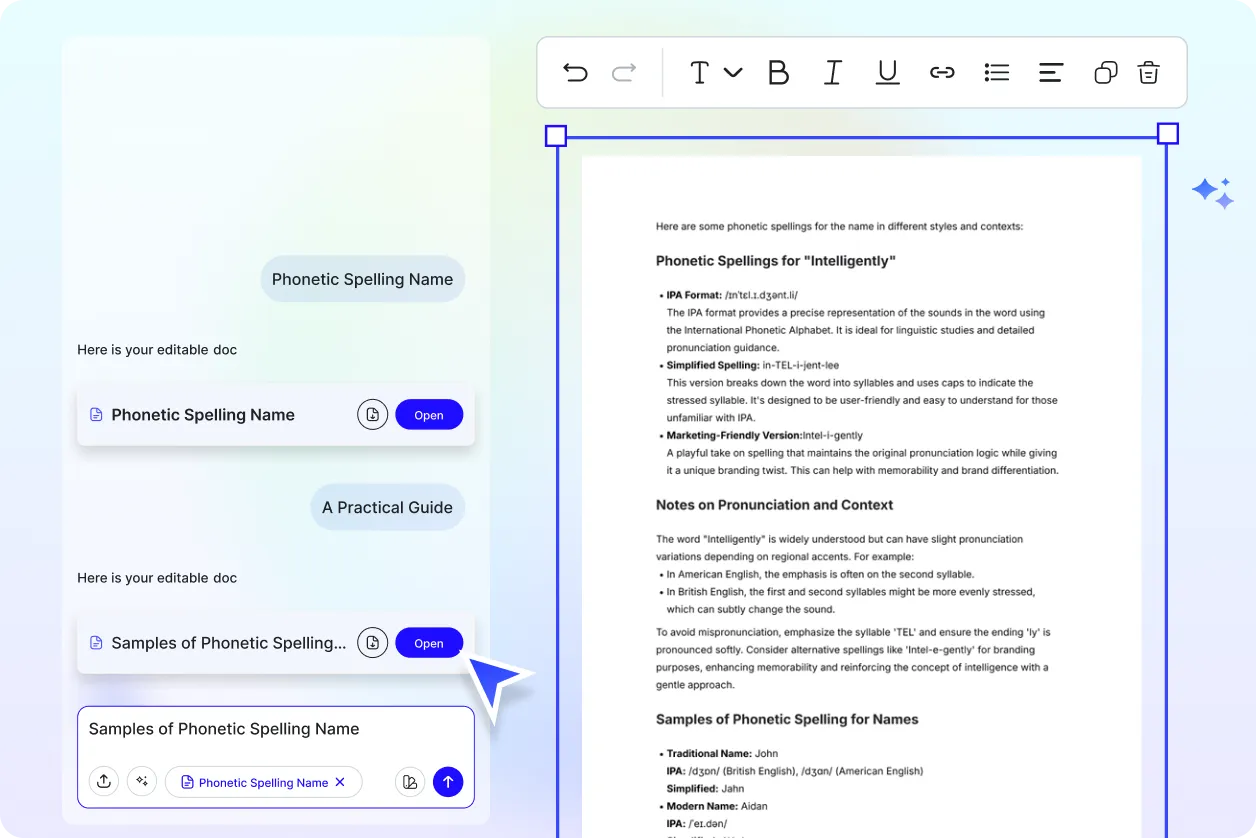Open the Samples of Phonetic Spelling doc

click(429, 643)
